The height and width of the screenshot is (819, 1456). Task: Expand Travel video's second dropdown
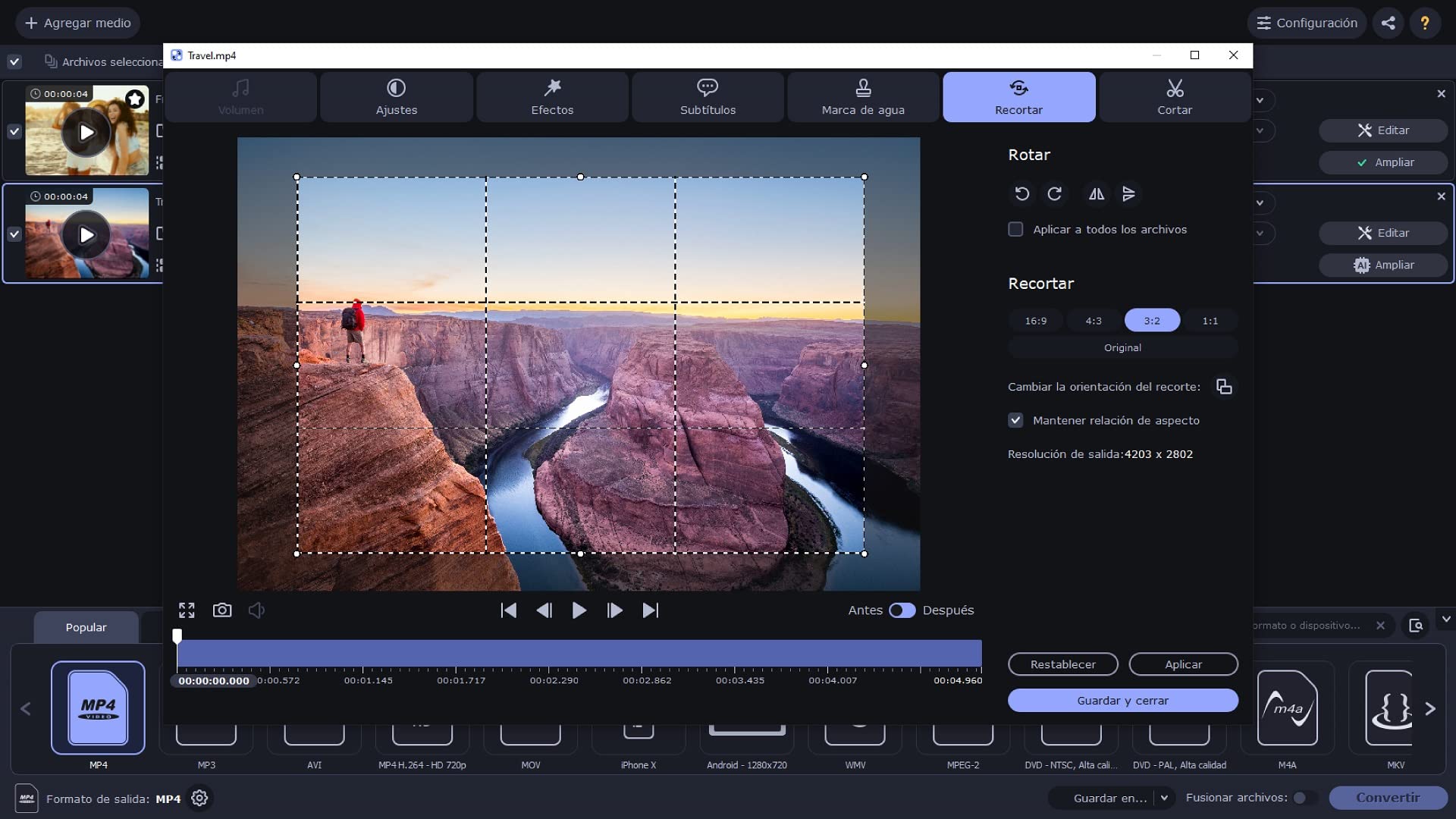click(1260, 233)
